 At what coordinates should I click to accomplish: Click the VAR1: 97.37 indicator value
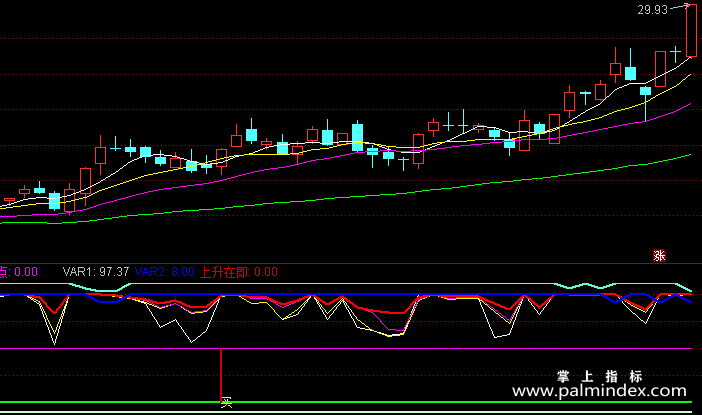pos(96,272)
